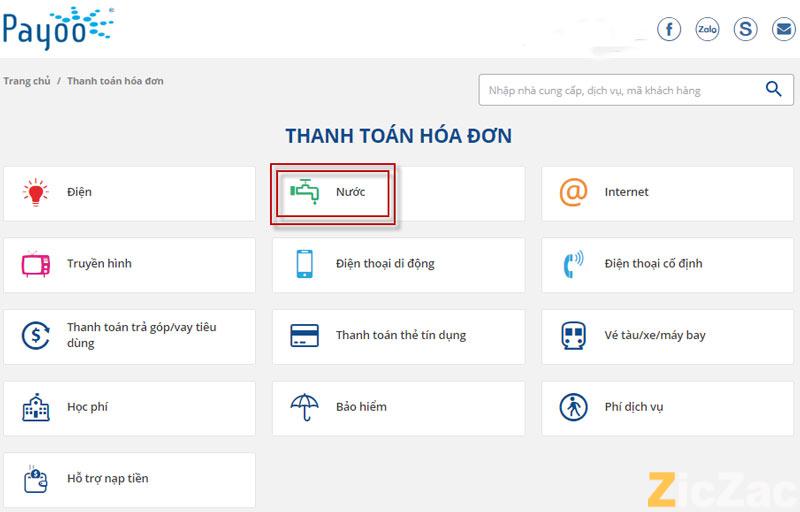Click the walking person Phí dịch vụ icon

coord(573,407)
